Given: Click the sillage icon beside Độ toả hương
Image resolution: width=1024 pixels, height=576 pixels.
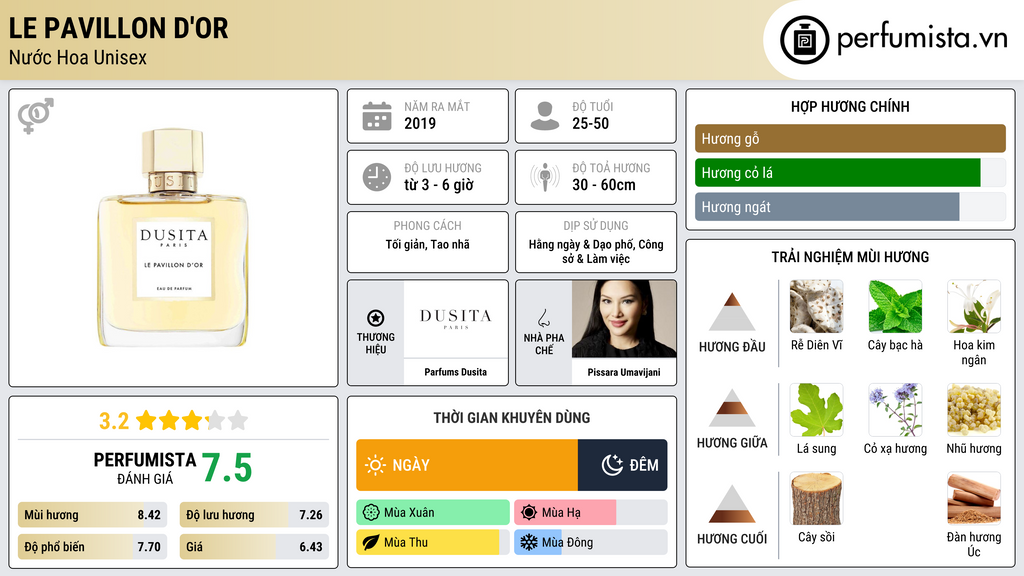Looking at the screenshot, I should click(x=545, y=177).
